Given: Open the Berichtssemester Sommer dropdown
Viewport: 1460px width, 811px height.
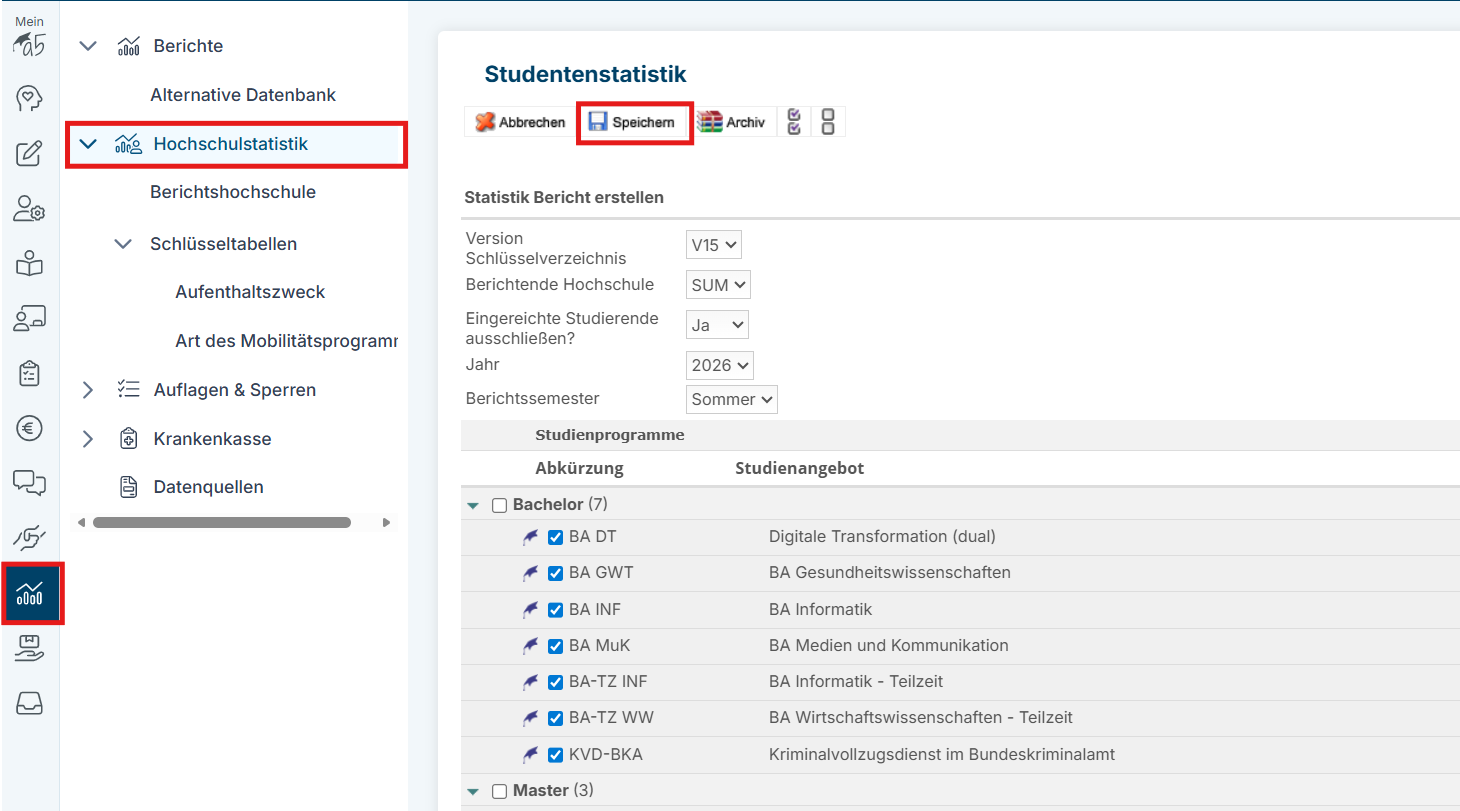Looking at the screenshot, I should coord(732,399).
